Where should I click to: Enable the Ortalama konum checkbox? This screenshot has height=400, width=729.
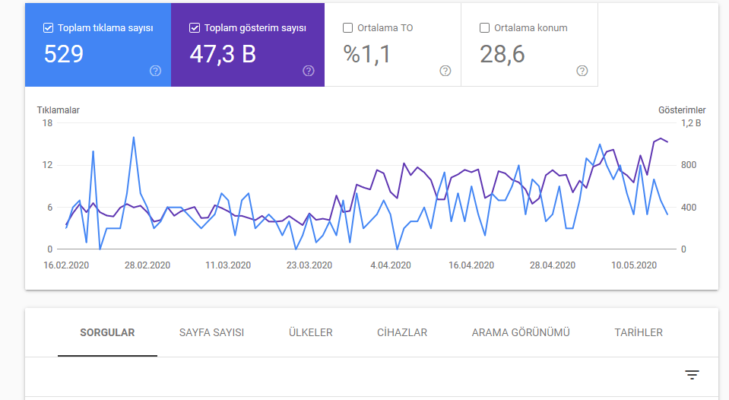click(x=485, y=28)
